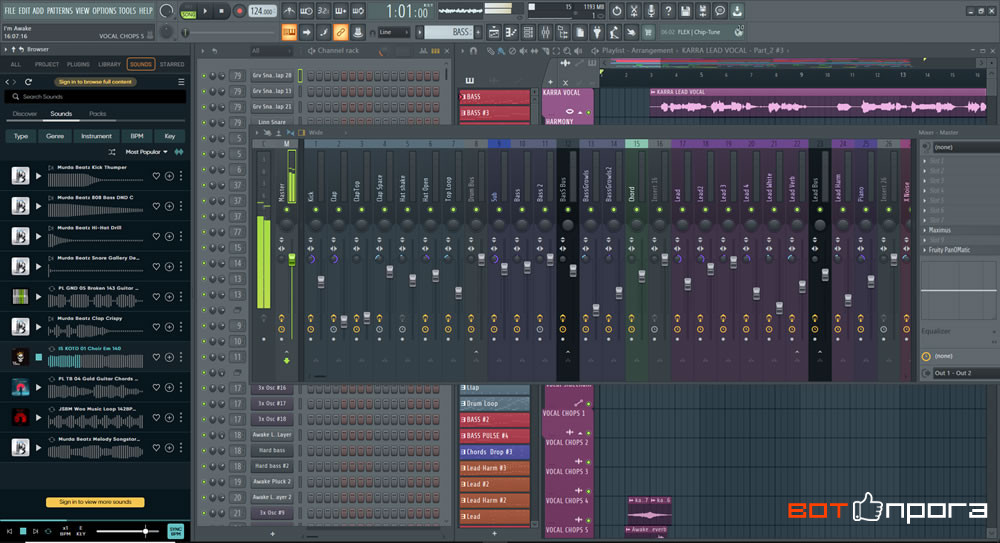Viewport: 1000px width, 543px height.
Task: Open the mixer view toolbar icon
Action: [546, 32]
